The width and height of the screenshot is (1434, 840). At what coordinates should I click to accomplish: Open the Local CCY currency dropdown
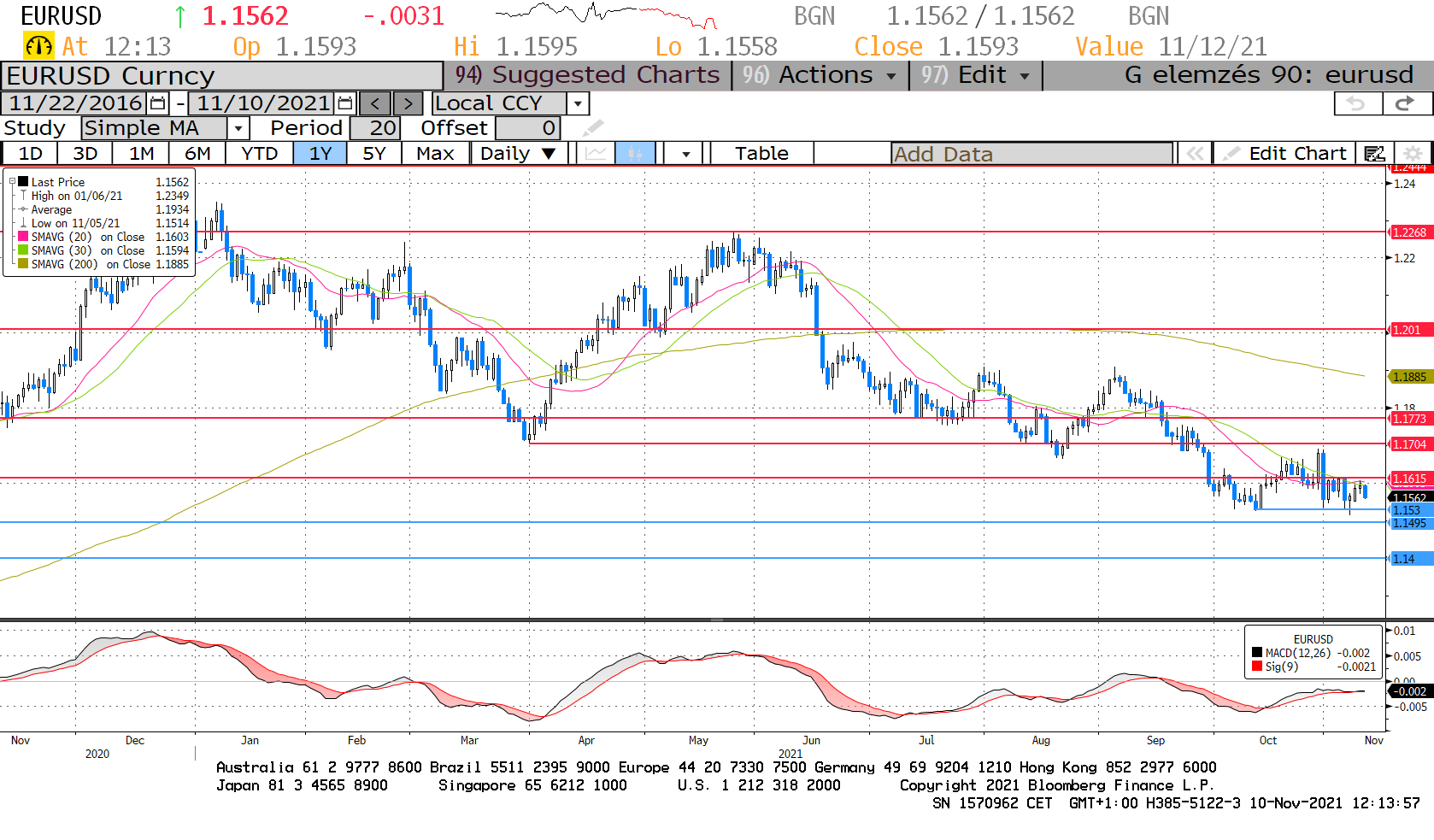pos(579,103)
